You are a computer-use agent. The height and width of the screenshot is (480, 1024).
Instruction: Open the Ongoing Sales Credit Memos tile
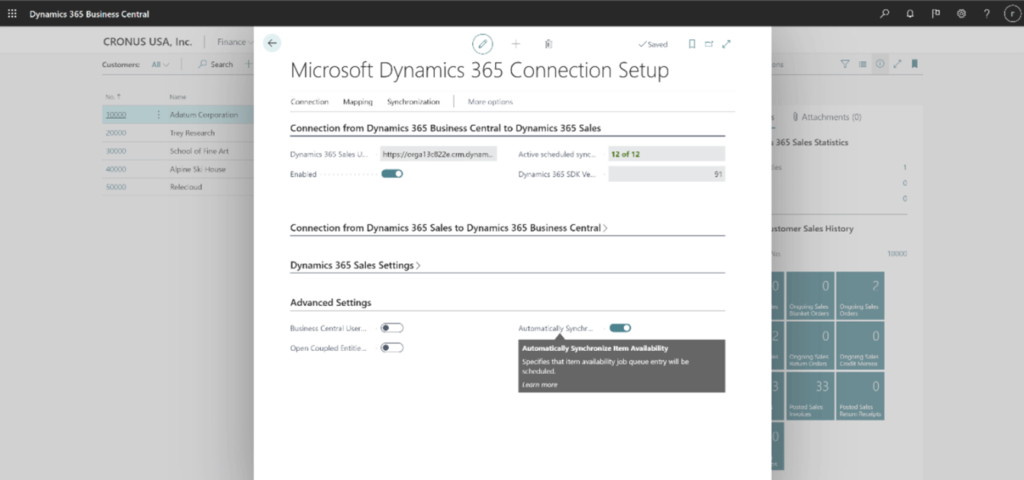(x=860, y=345)
